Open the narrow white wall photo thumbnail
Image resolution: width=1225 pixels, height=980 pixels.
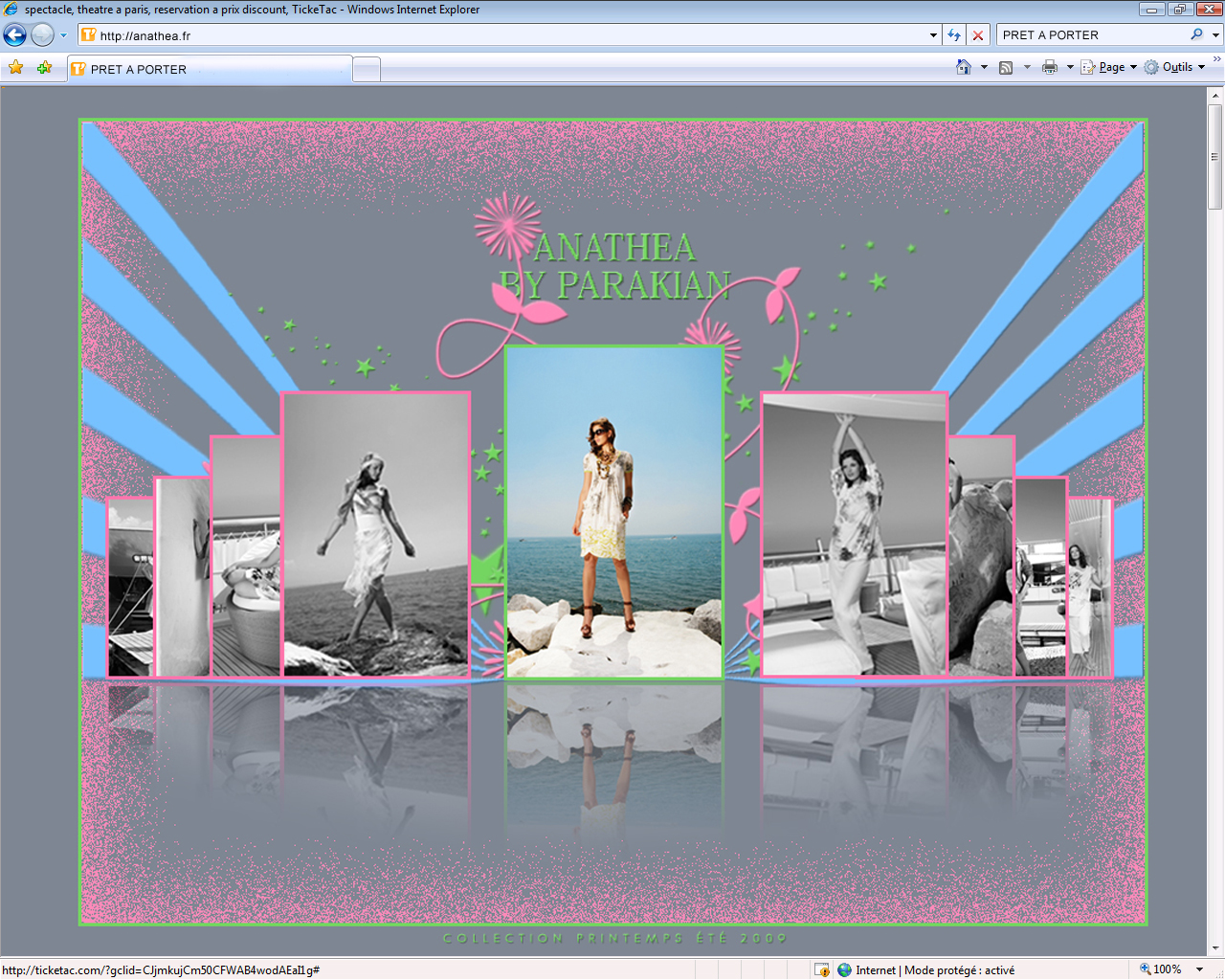point(182,577)
